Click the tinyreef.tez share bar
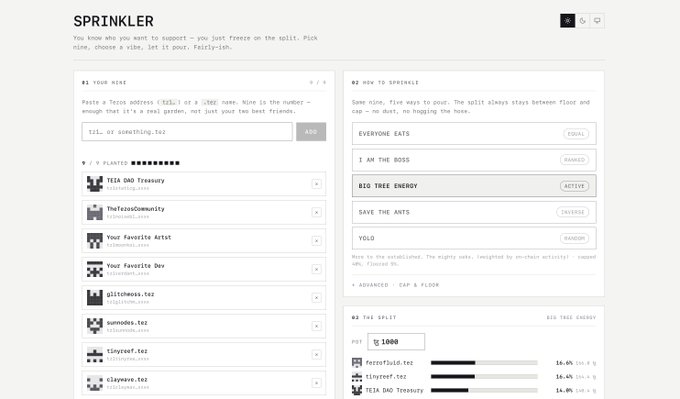The height and width of the screenshot is (399, 680). [484, 376]
